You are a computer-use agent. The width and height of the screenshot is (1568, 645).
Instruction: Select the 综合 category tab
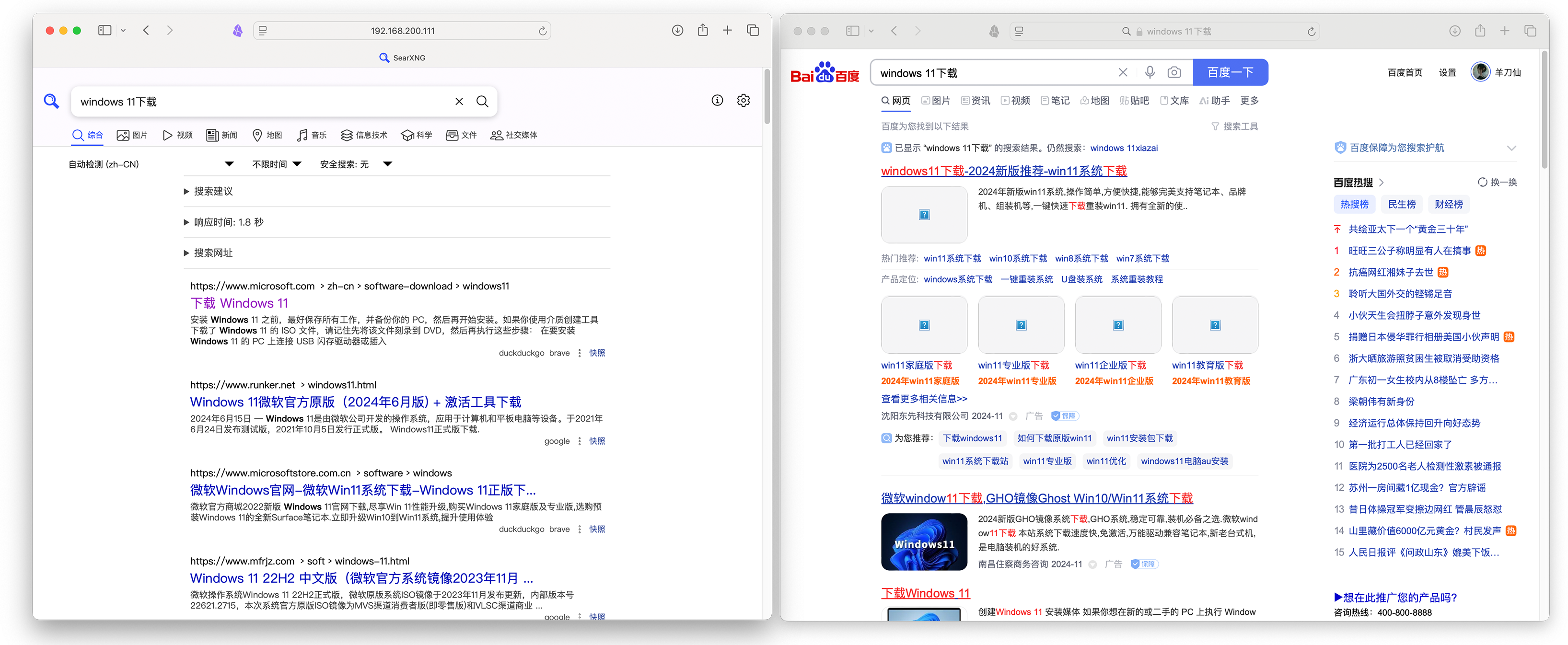coord(88,135)
